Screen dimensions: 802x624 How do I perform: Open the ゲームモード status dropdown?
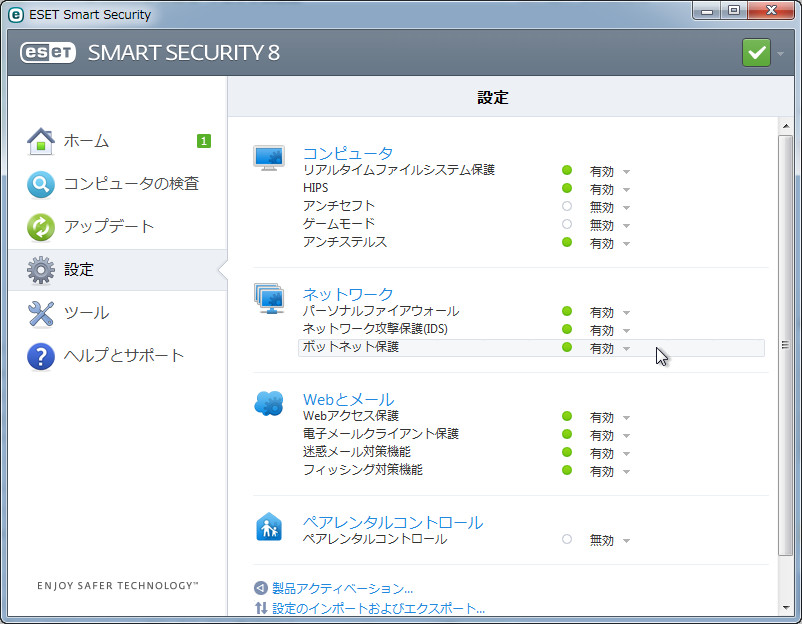point(627,225)
